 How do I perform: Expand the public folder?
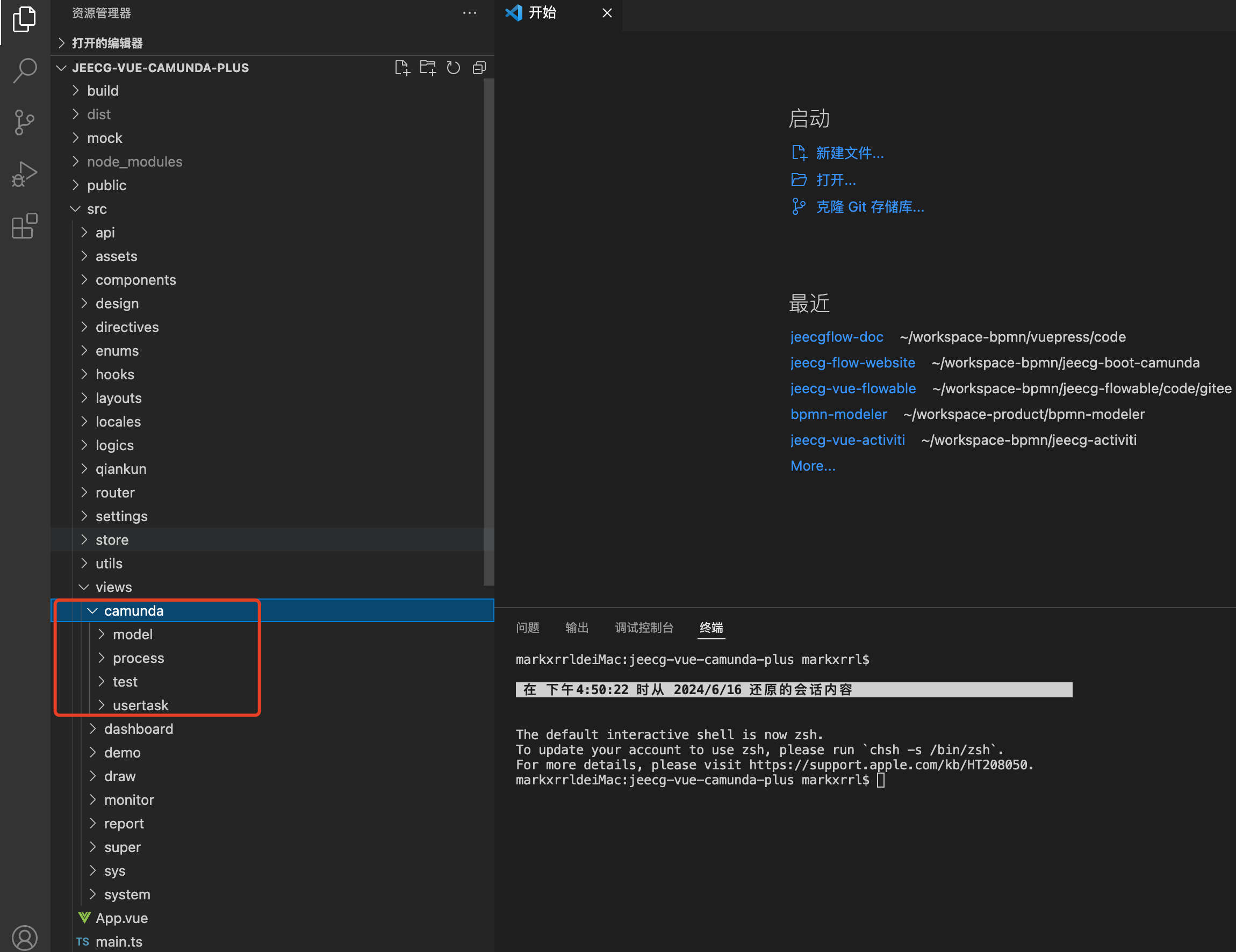[272, 185]
